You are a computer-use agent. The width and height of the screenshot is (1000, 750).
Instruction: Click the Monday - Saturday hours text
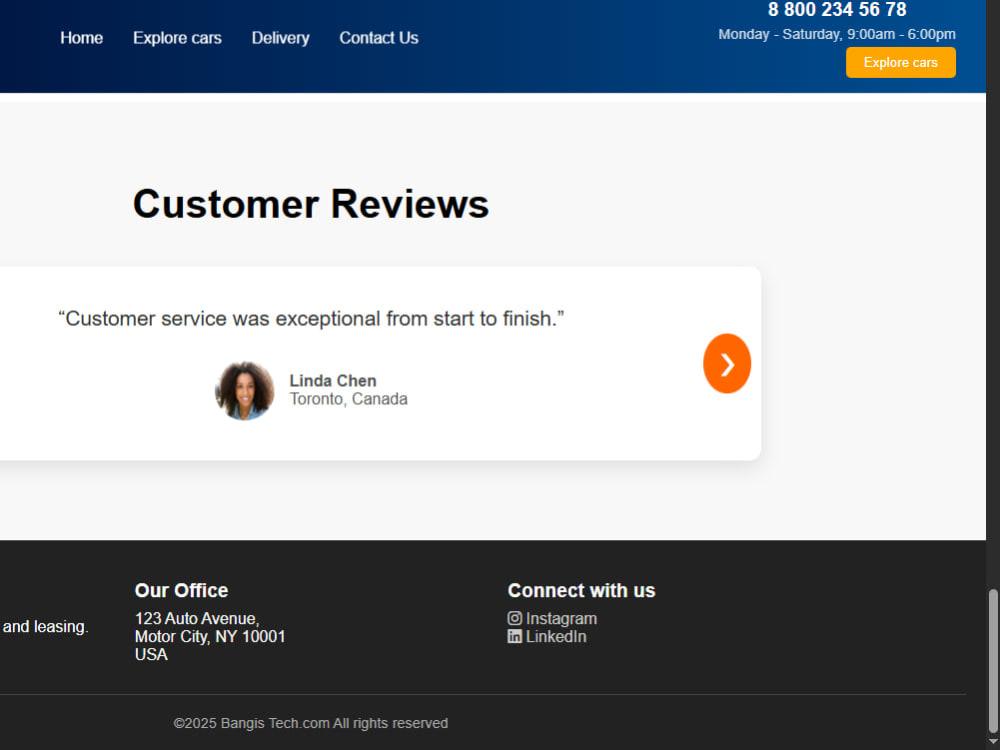[837, 34]
